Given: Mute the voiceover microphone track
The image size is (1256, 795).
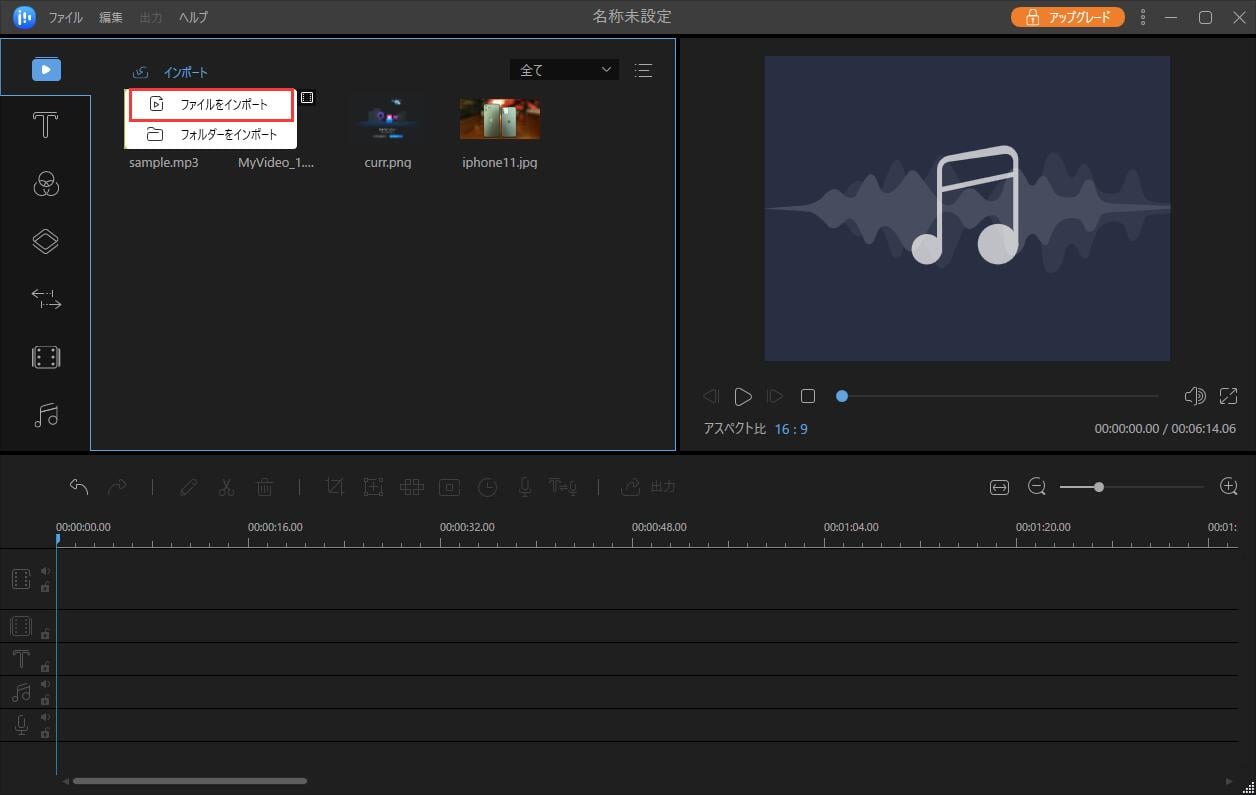Looking at the screenshot, I should pos(45,717).
